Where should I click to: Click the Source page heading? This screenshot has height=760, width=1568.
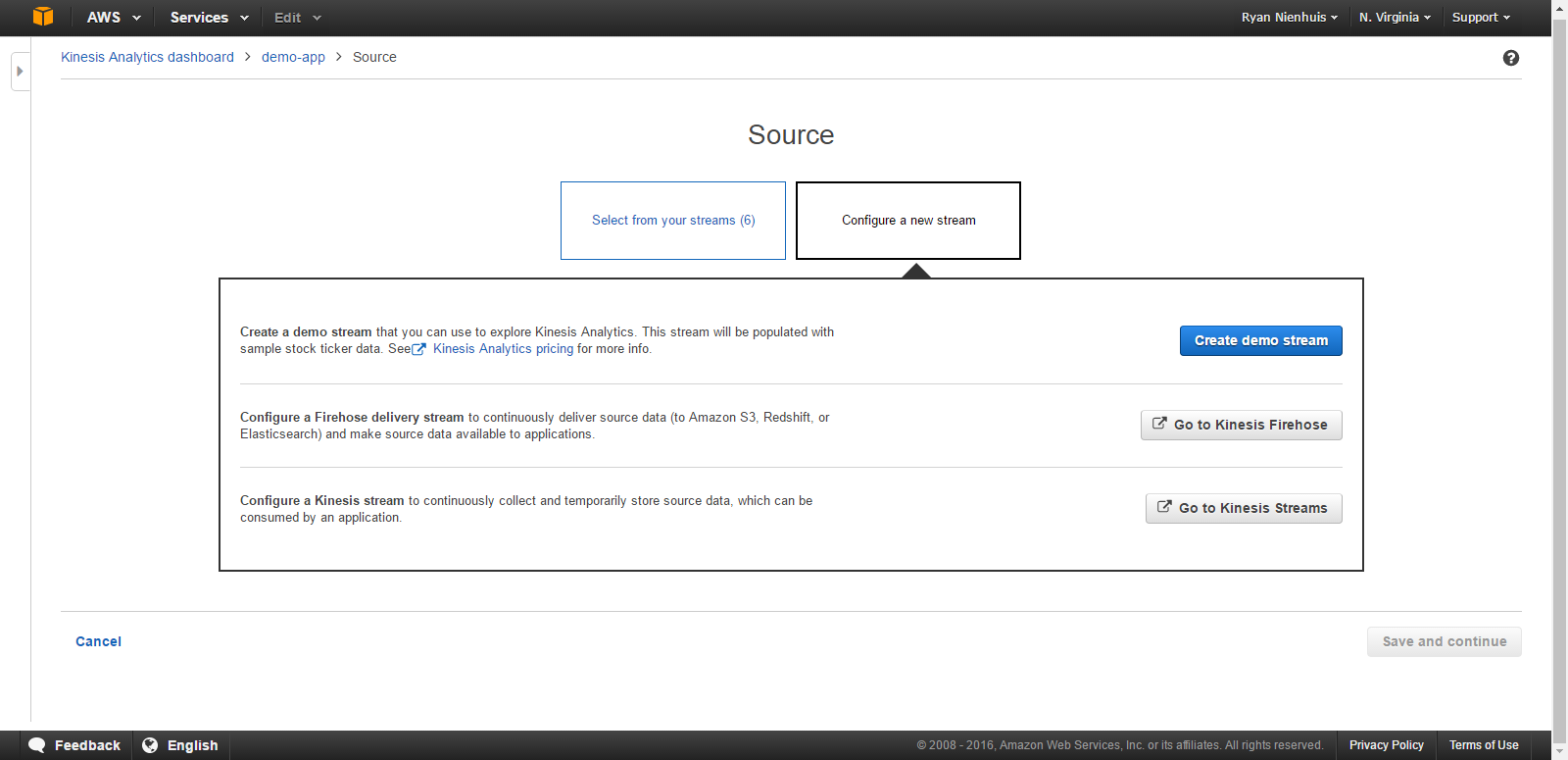(791, 135)
